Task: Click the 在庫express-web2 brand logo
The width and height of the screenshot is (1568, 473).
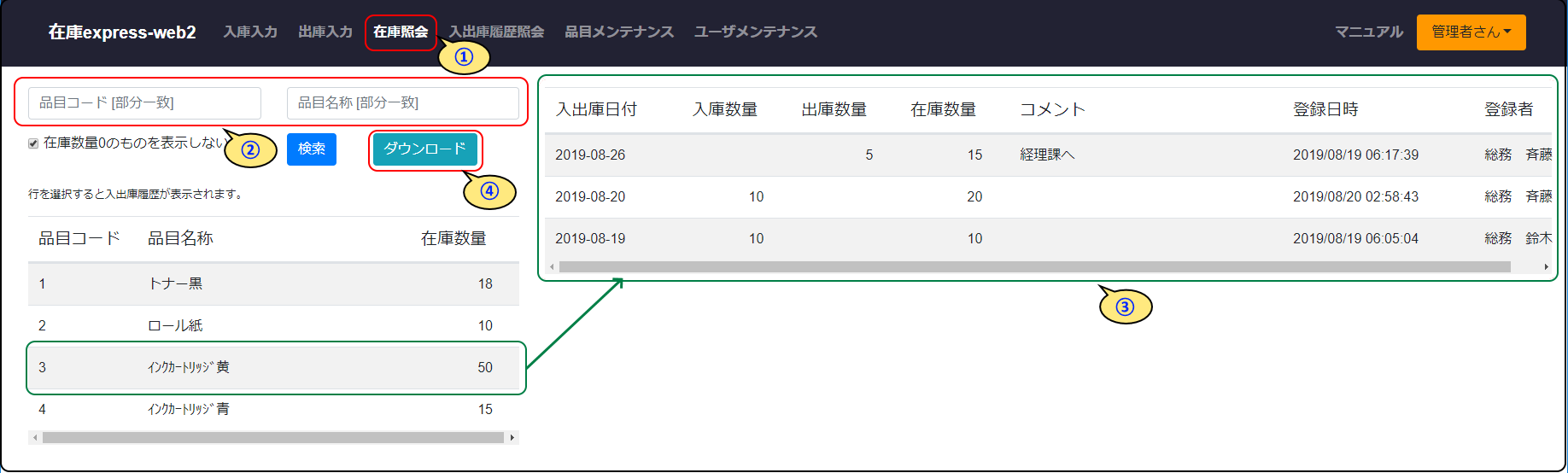Action: [x=122, y=32]
